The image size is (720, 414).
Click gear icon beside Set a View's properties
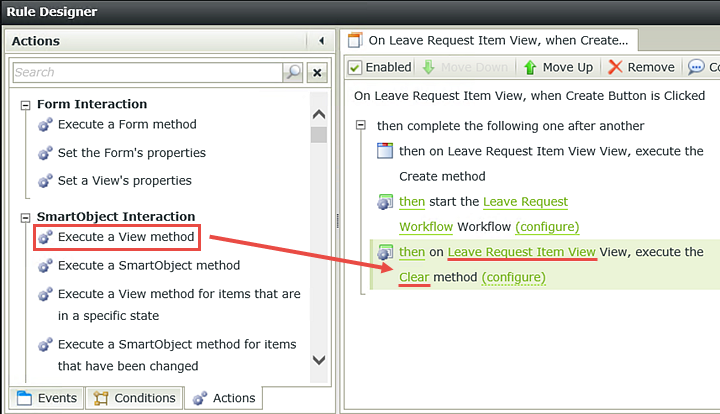tap(45, 181)
